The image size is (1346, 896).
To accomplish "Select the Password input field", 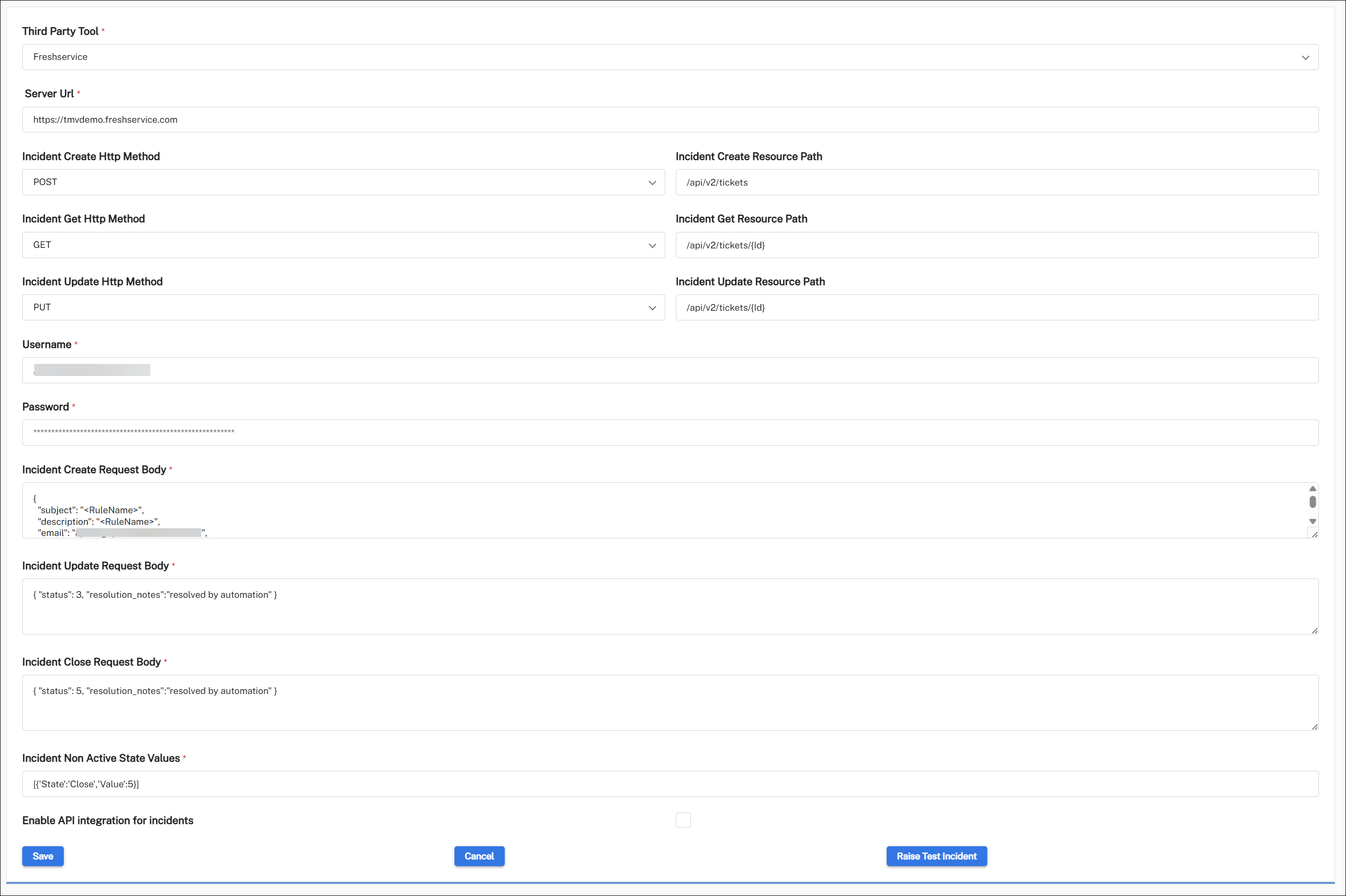I will pyautogui.click(x=670, y=433).
